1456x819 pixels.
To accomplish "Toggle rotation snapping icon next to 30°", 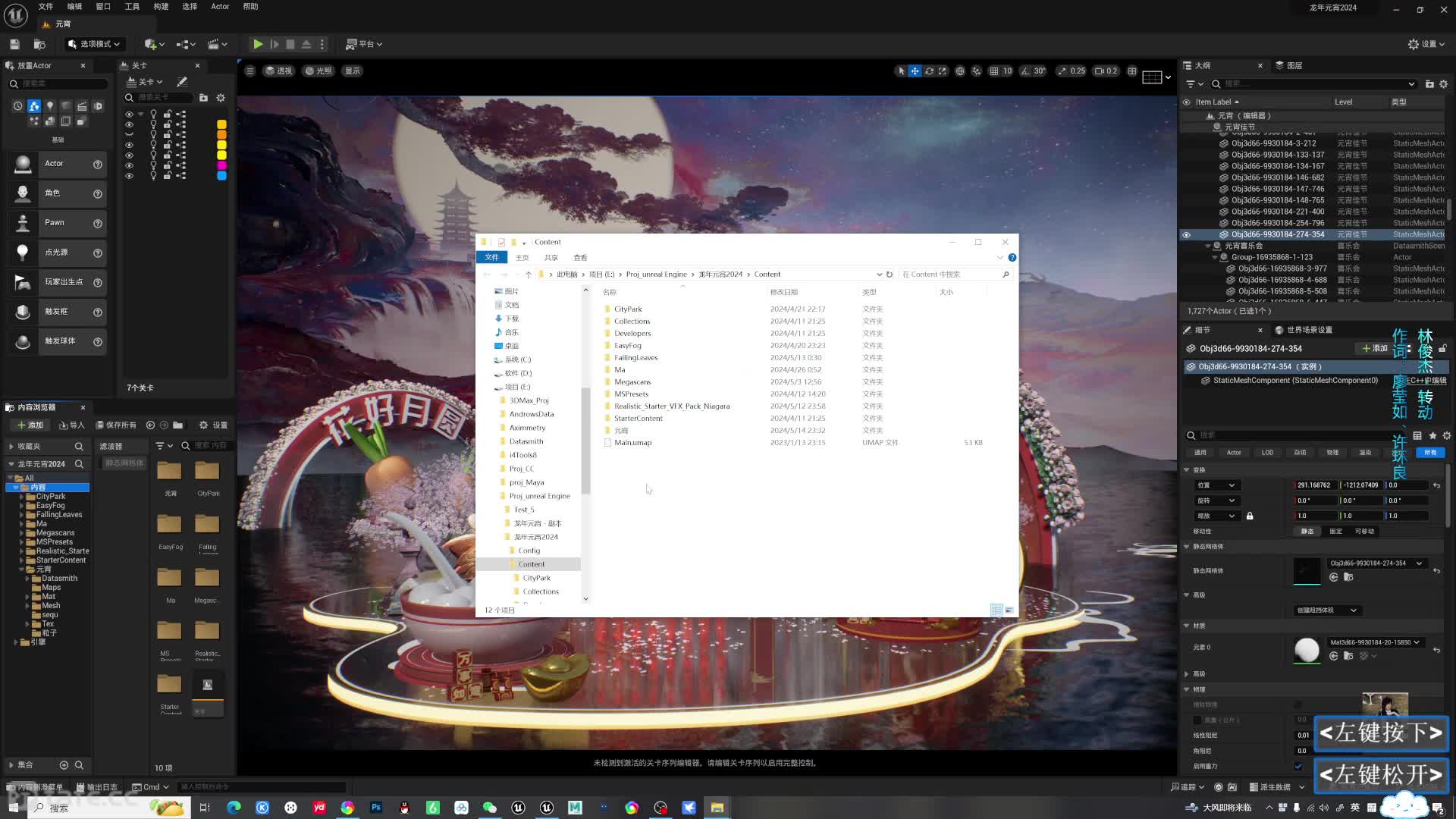I will point(1025,71).
